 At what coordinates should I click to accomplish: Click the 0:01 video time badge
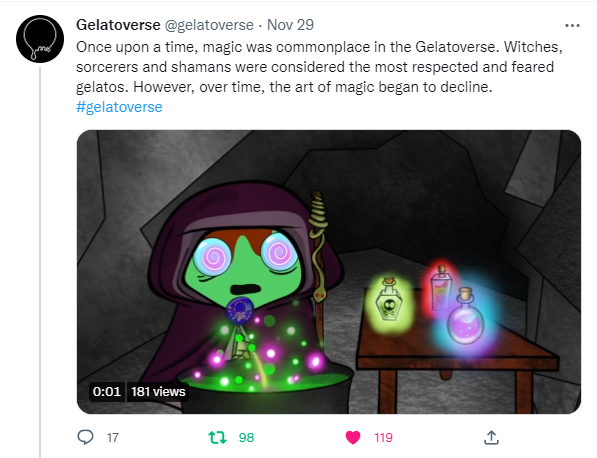coord(107,391)
